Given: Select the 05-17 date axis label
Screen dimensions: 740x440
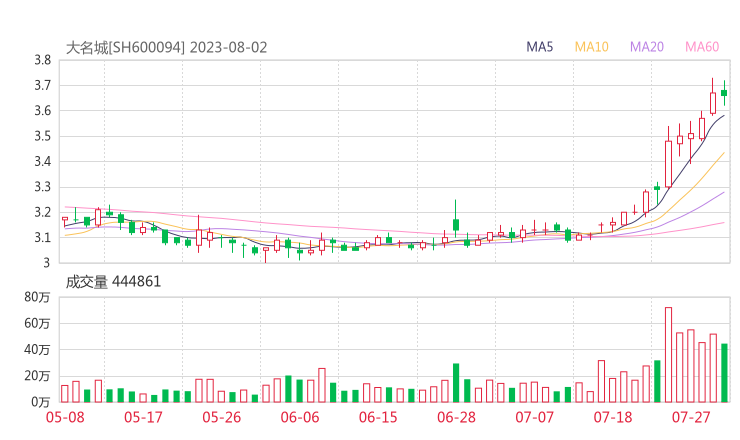Looking at the screenshot, I should point(143,417).
